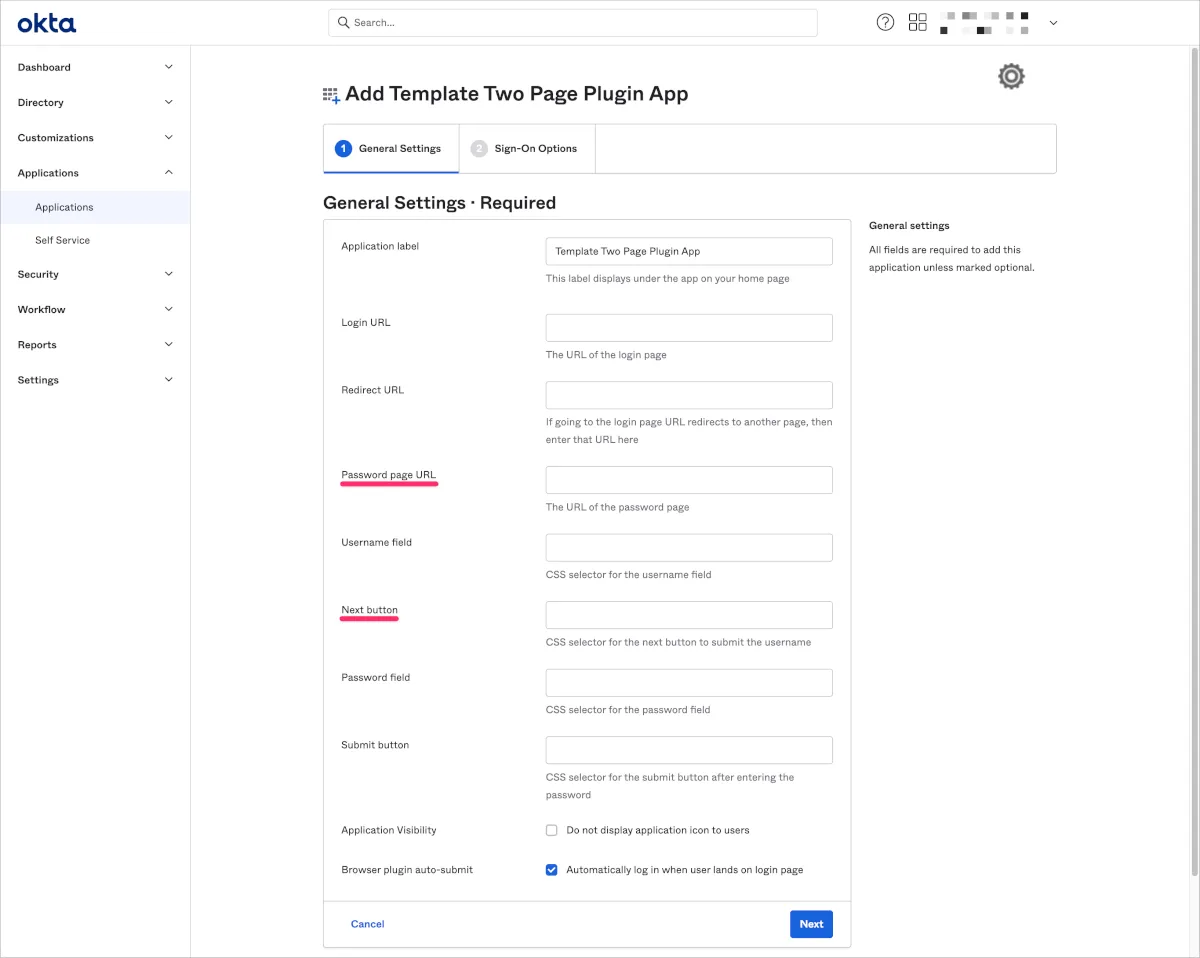Click the add-app icon beside the title
The image size is (1200, 958).
pyautogui.click(x=331, y=95)
